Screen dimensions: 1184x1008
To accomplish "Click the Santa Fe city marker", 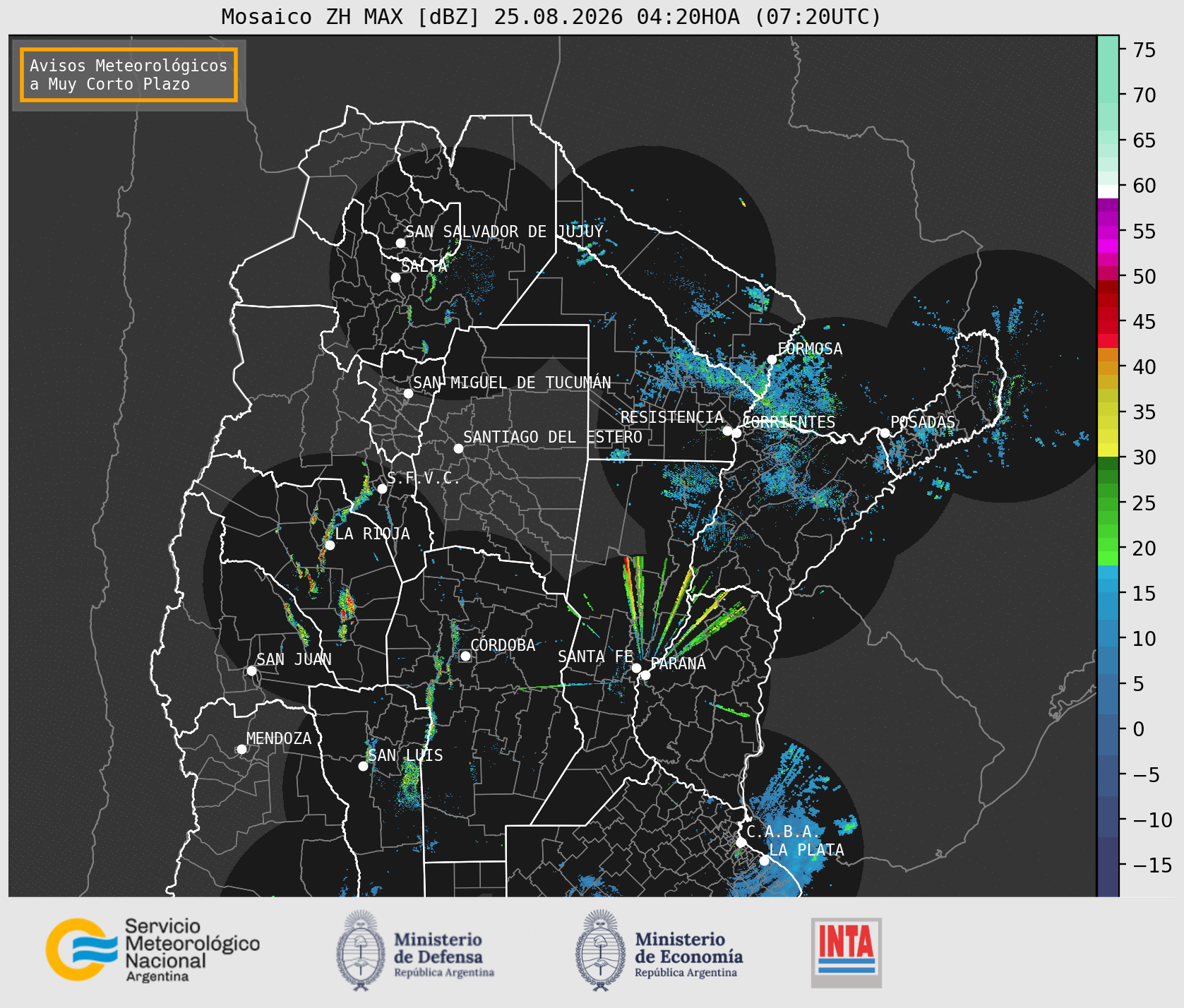I will [x=636, y=668].
